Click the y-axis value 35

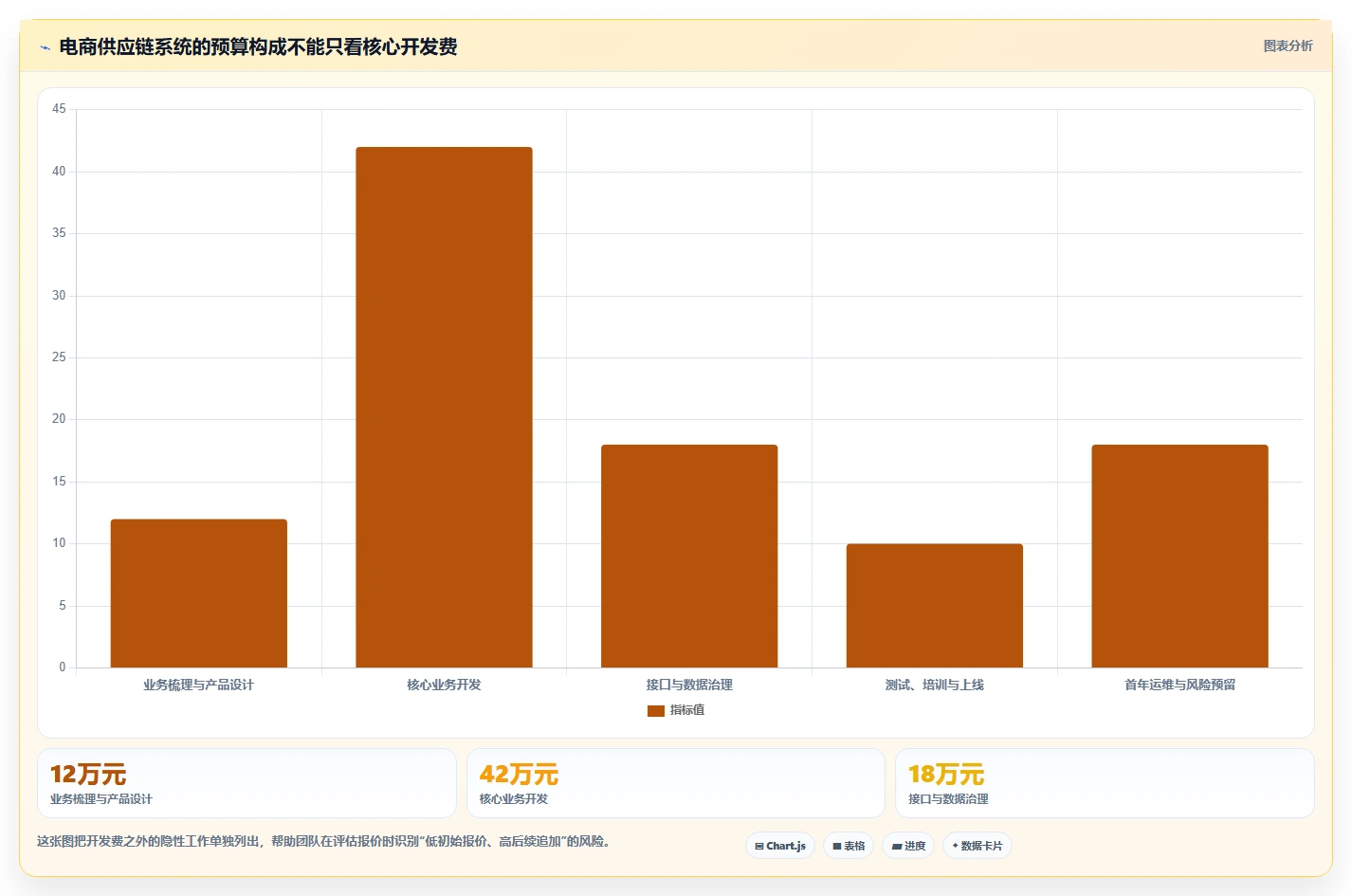59,233
